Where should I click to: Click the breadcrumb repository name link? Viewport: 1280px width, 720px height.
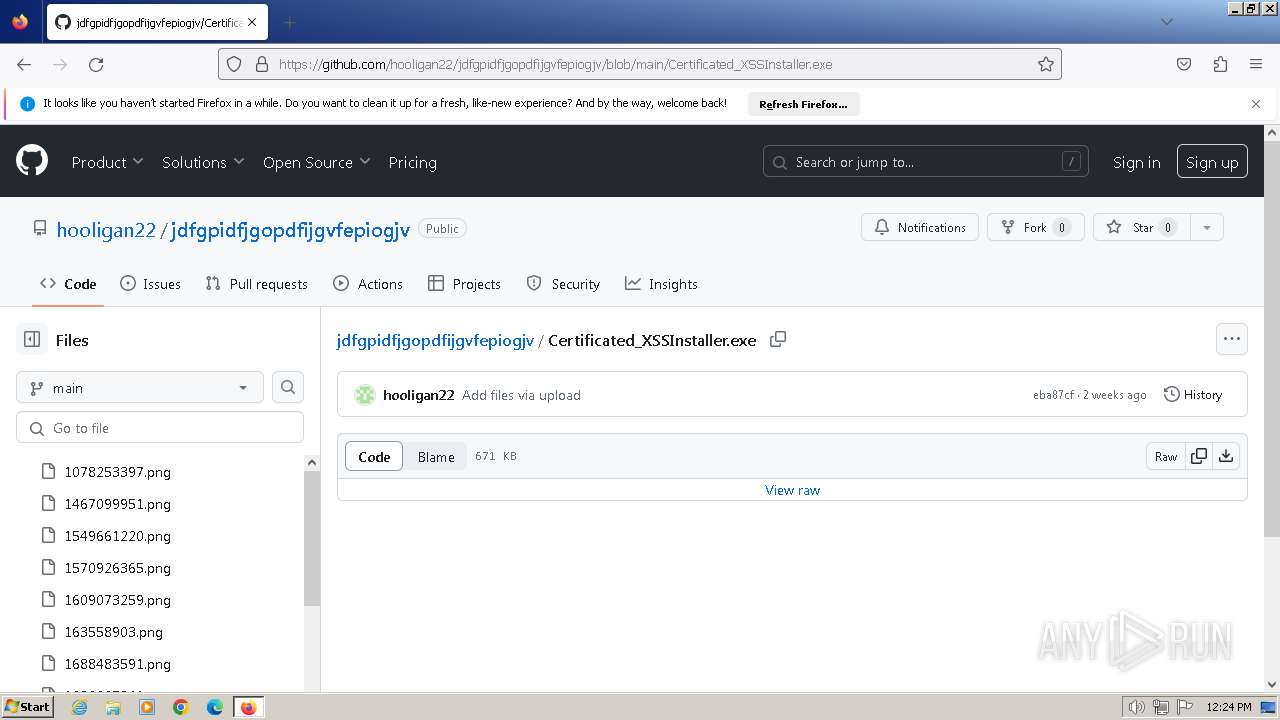(x=435, y=340)
